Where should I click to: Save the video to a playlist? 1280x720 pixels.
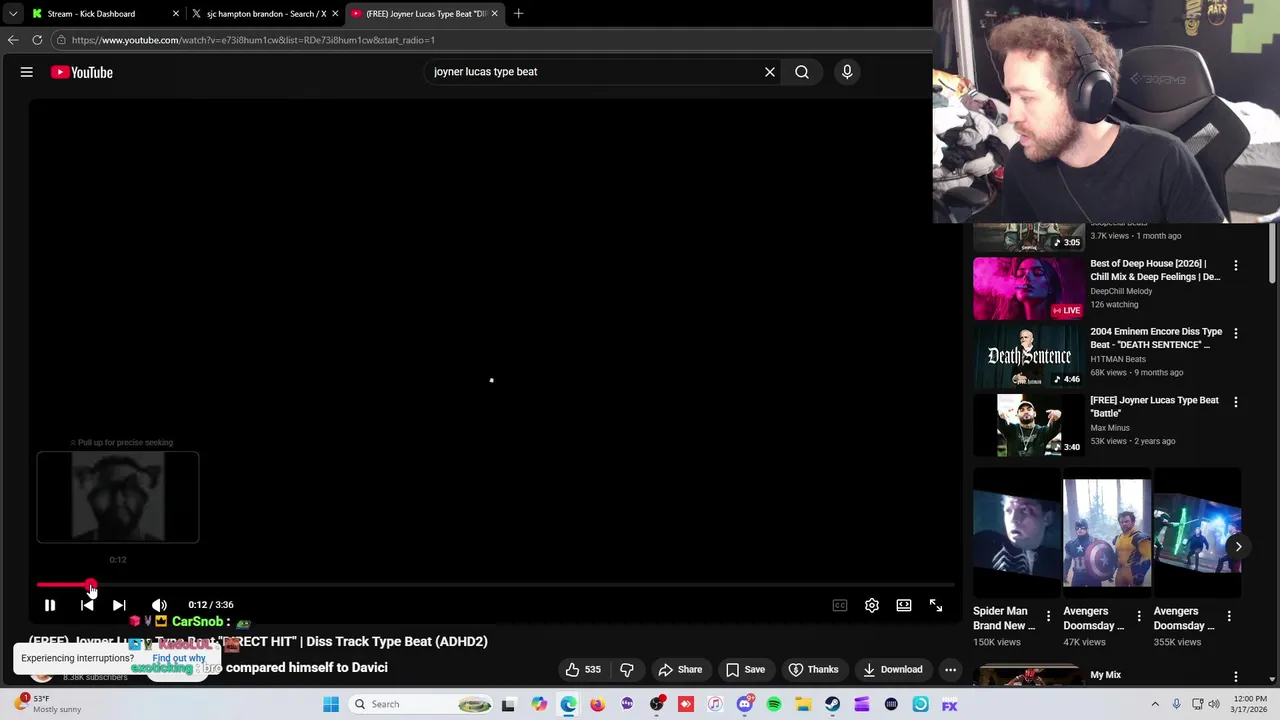point(746,669)
